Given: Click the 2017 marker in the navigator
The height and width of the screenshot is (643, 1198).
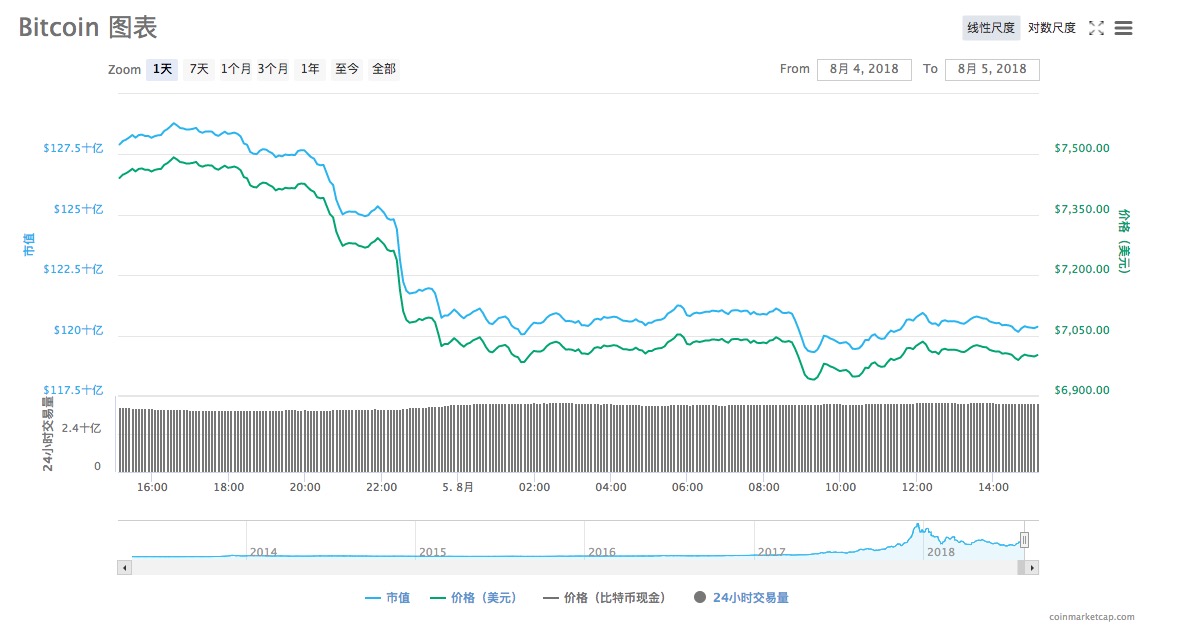Looking at the screenshot, I should (x=772, y=552).
